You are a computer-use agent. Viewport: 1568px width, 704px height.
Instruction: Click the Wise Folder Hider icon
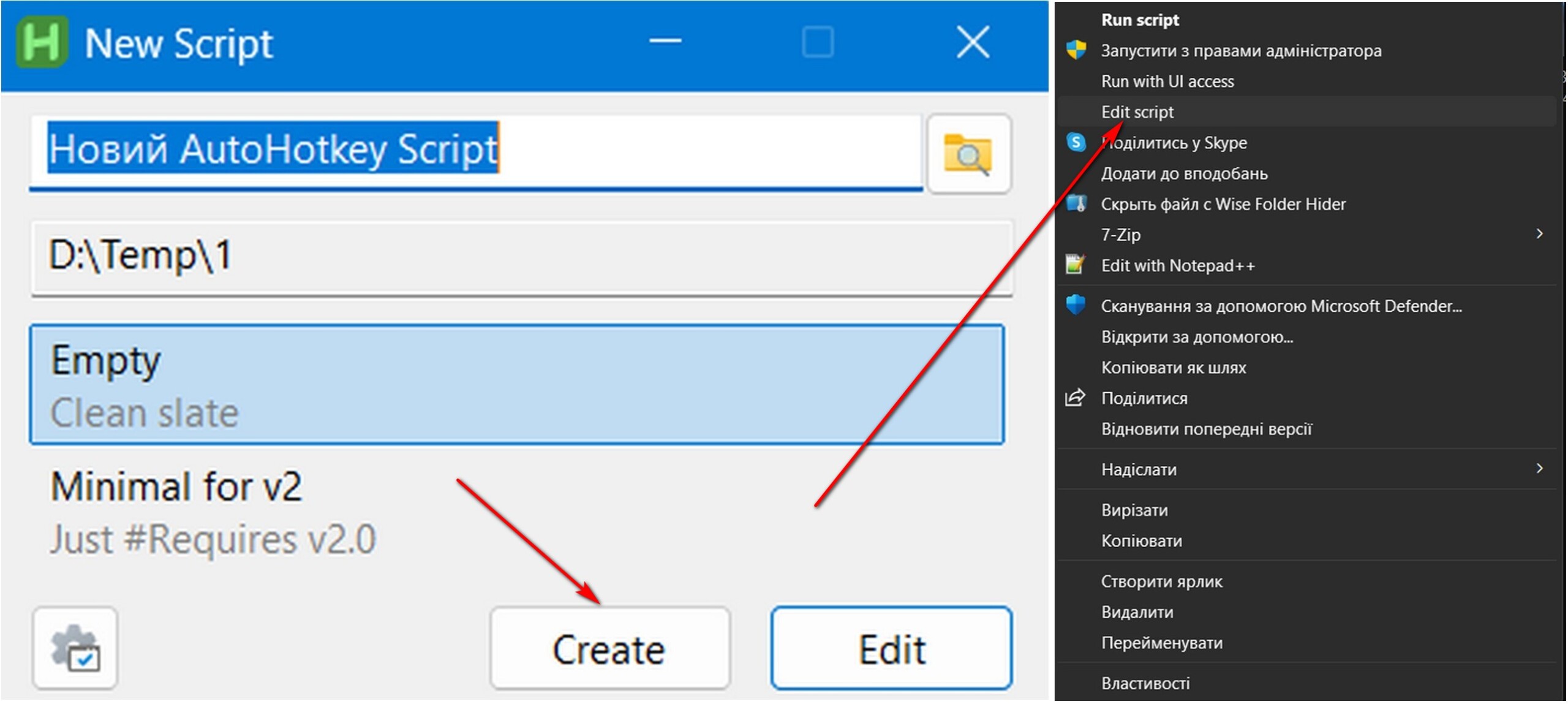[1076, 203]
